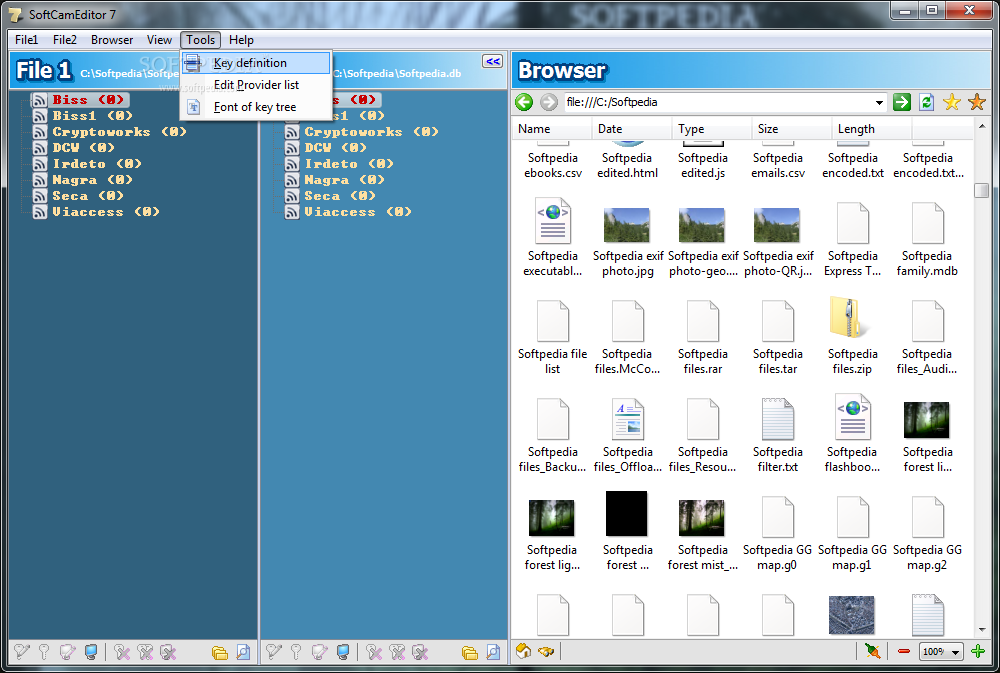Image resolution: width=1000 pixels, height=673 pixels.
Task: Click the home icon in Browser bottom bar
Action: click(x=523, y=651)
